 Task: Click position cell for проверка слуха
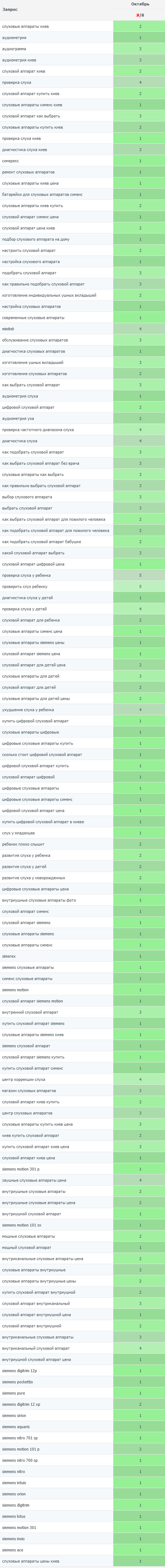[139, 83]
